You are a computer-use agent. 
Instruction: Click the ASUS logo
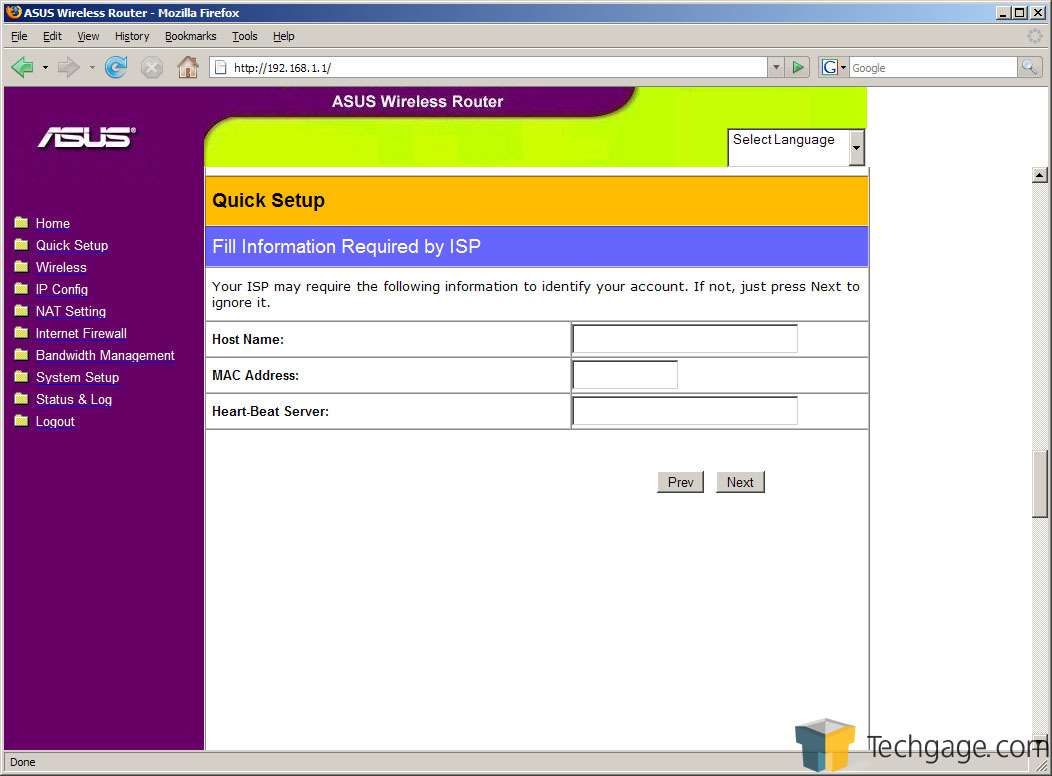point(87,137)
